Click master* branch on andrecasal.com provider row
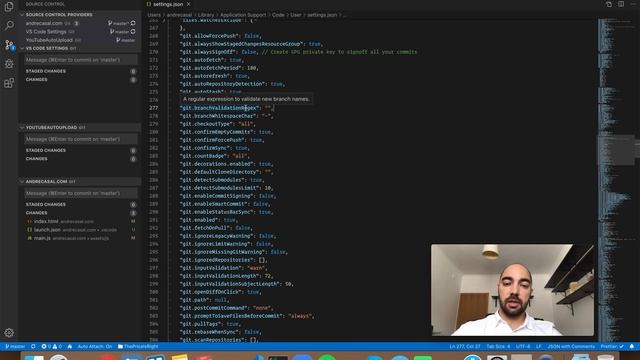Viewport: 640px width, 360px height. [x=118, y=23]
